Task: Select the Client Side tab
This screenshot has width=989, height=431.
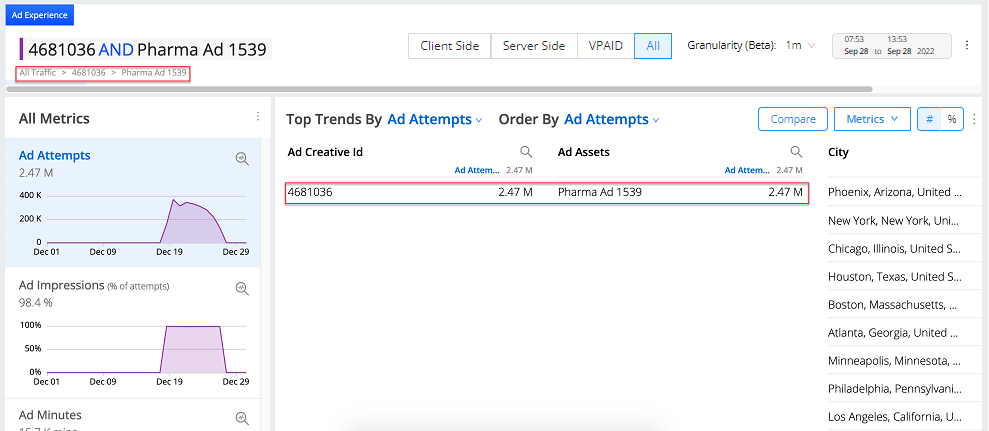Action: click(449, 46)
